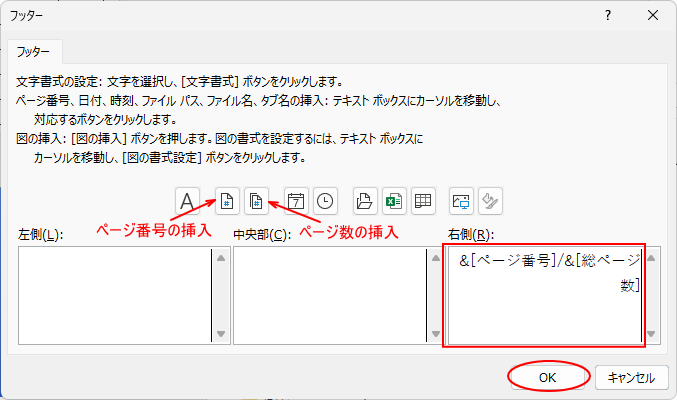The image size is (677, 400).
Task: Insert sheet name using the table icon
Action: tap(423, 201)
